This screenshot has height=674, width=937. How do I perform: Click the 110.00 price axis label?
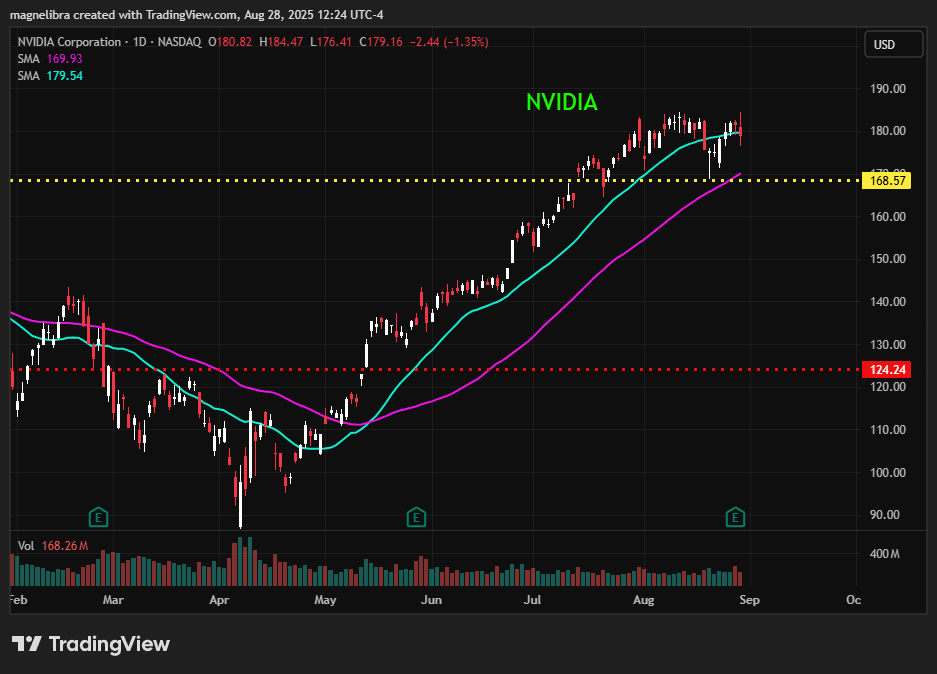click(887, 430)
